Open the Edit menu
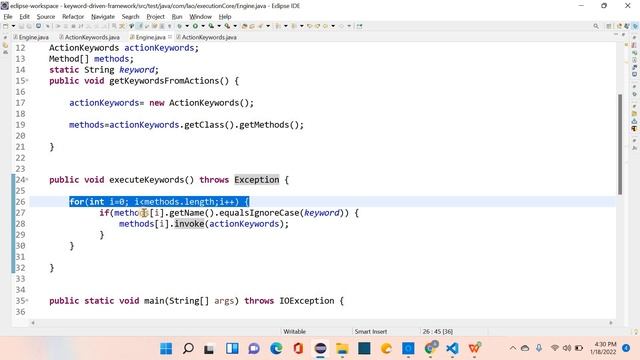This screenshot has height=360, width=640. [24, 17]
